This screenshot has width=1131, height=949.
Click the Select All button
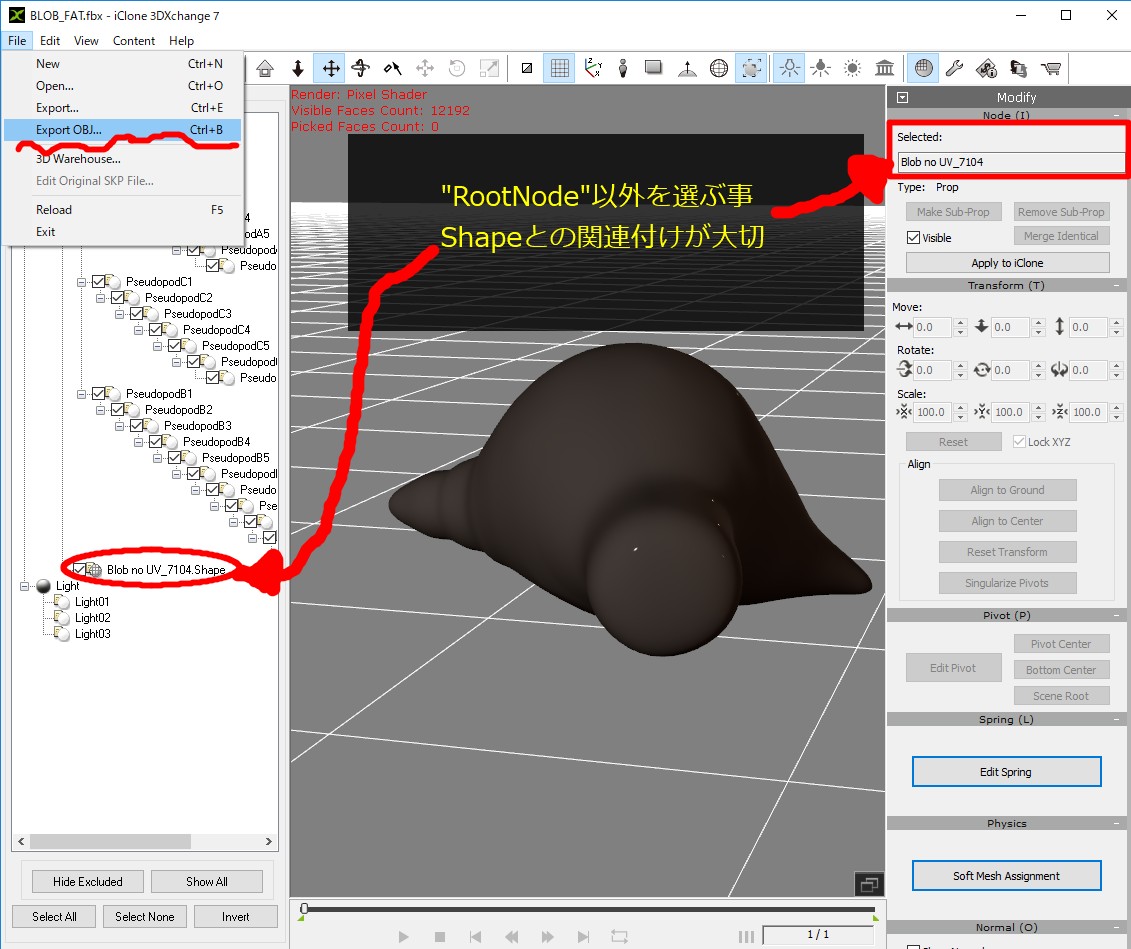point(54,917)
